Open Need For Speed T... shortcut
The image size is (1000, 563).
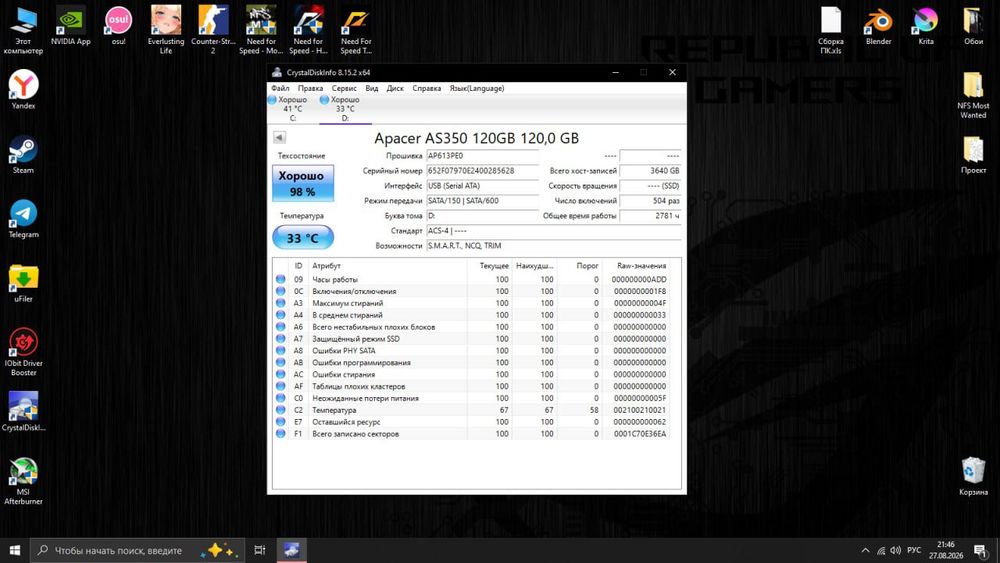(x=356, y=30)
